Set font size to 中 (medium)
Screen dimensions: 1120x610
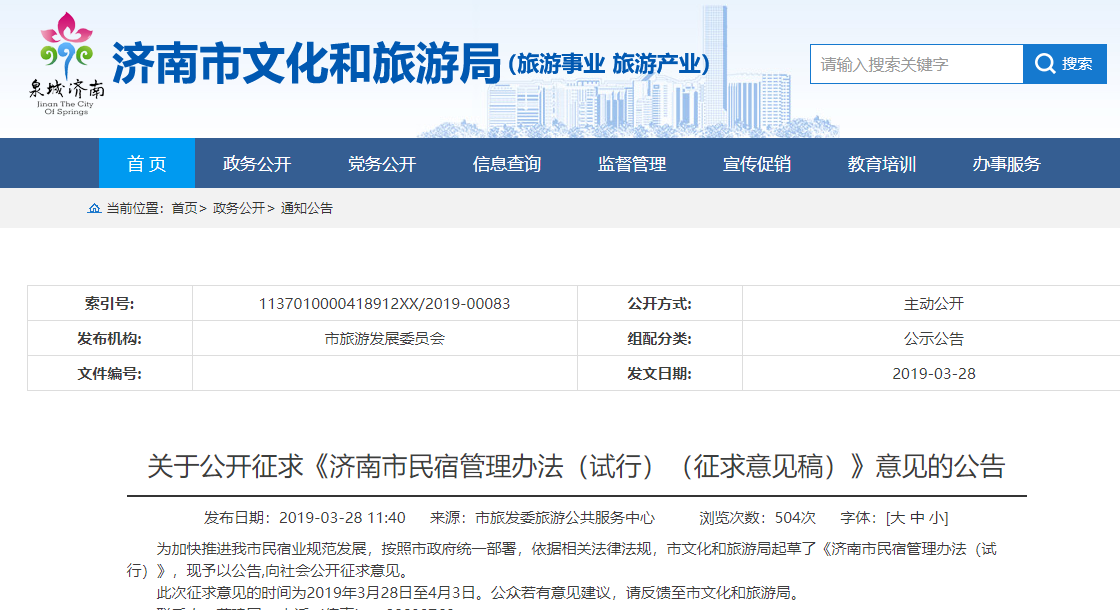(x=917, y=518)
